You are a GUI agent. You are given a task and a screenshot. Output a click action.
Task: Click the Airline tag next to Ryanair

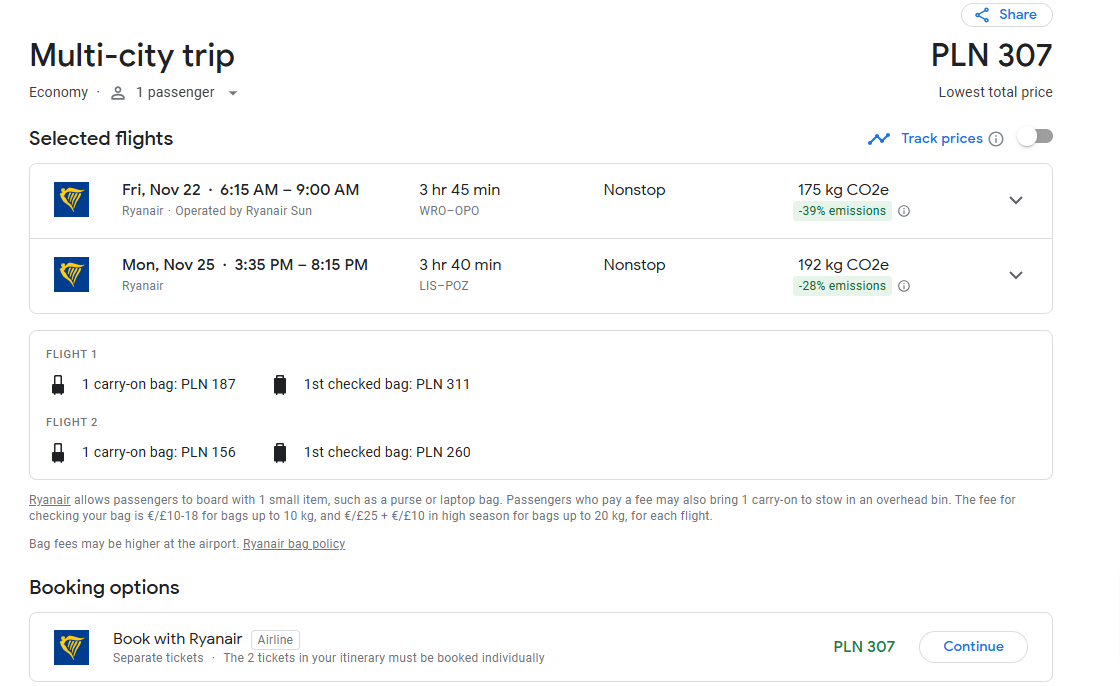(x=275, y=640)
